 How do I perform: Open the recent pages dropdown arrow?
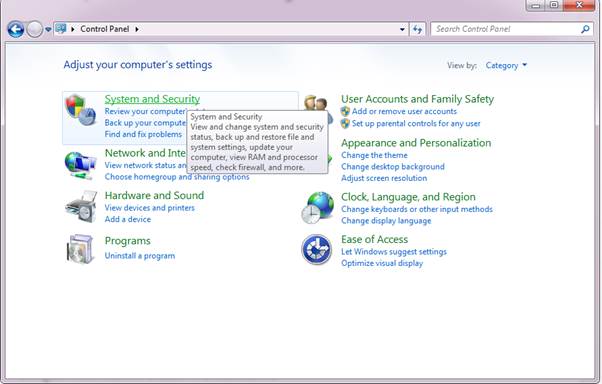pyautogui.click(x=48, y=29)
